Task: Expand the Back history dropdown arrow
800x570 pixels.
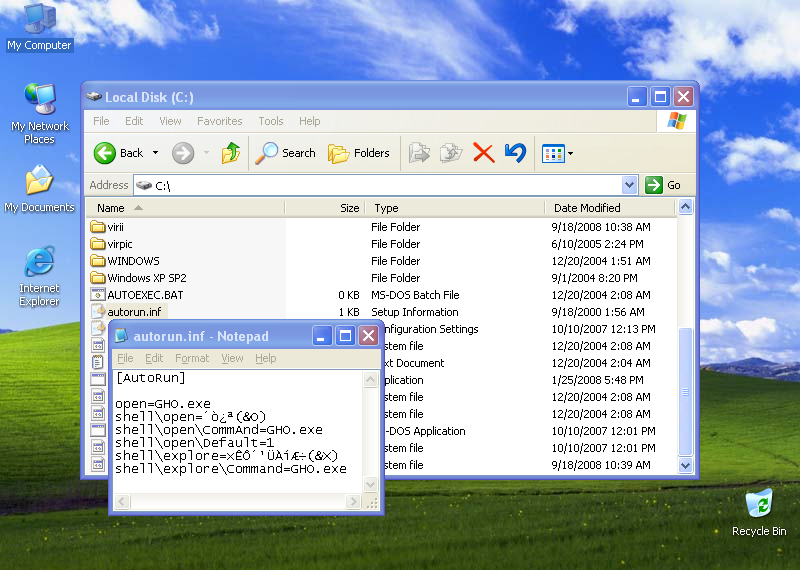Action: point(155,153)
